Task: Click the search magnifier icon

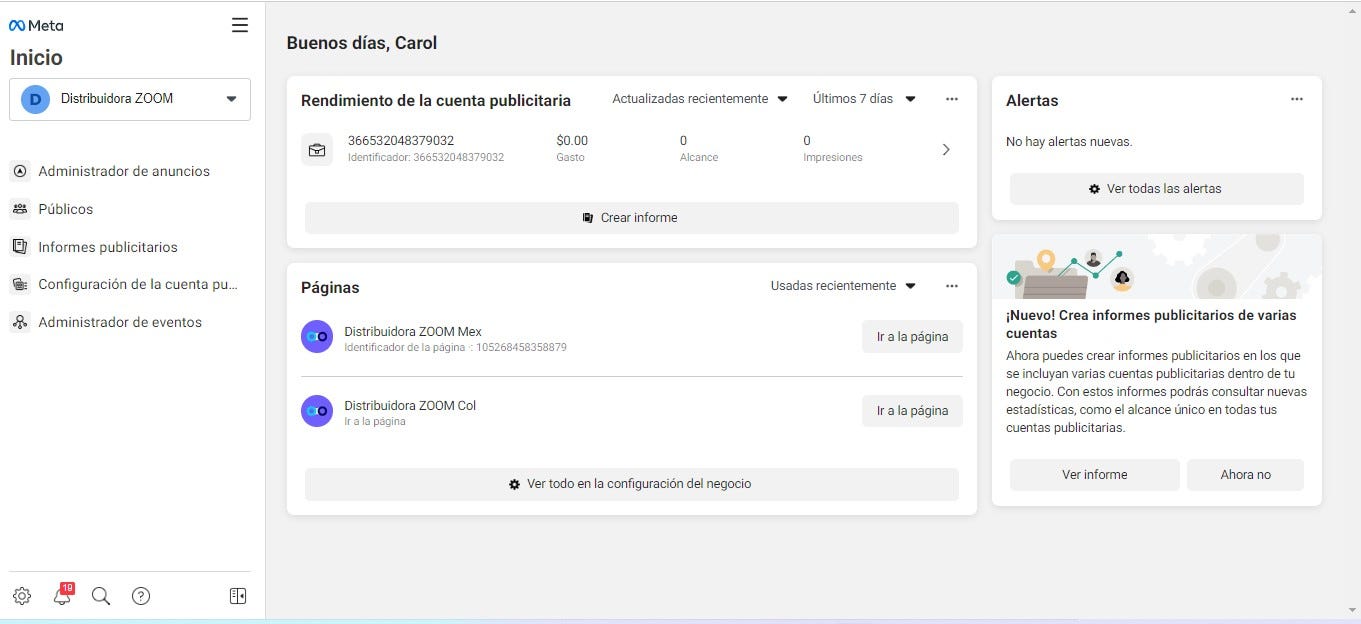Action: point(101,596)
